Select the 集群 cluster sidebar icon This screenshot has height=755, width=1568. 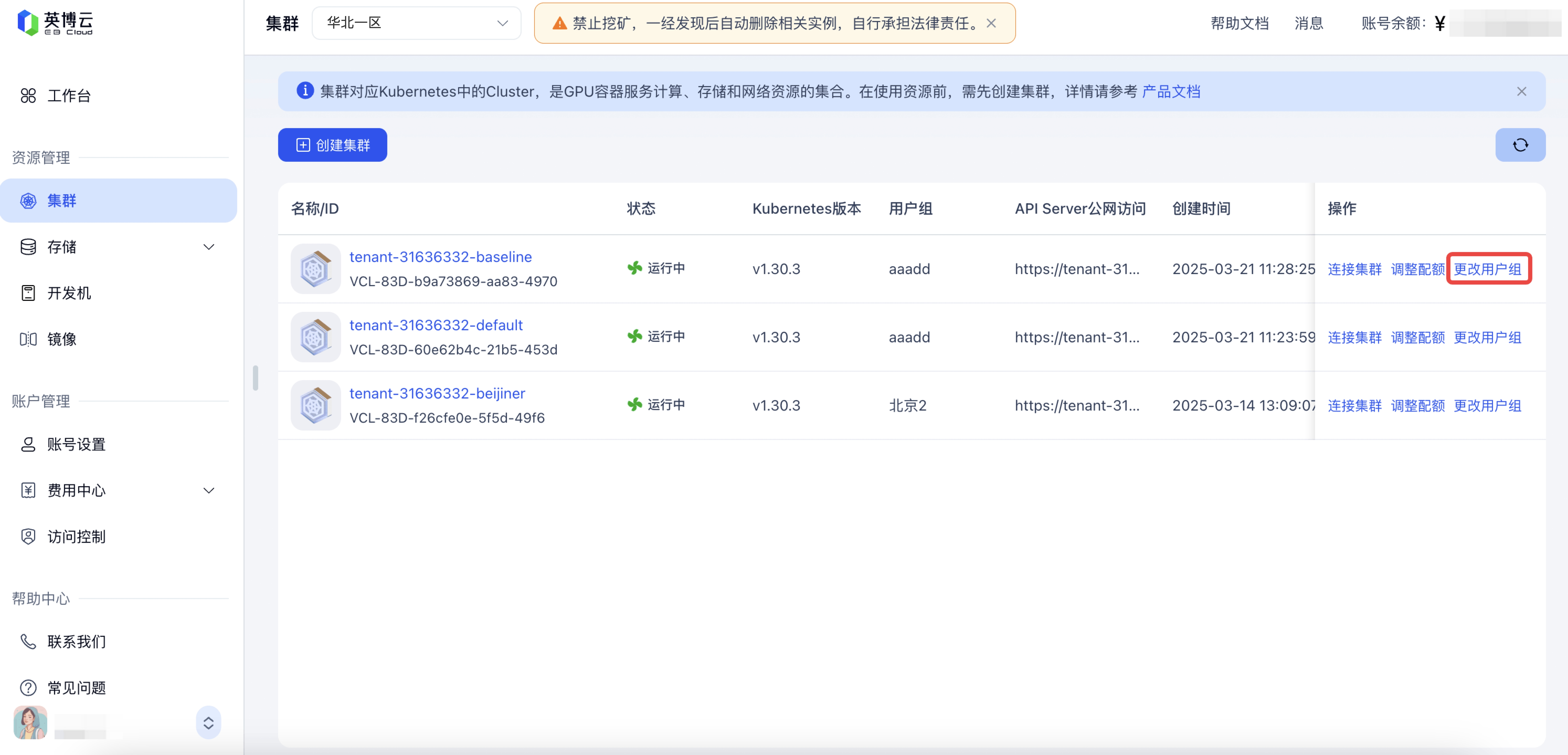[28, 200]
